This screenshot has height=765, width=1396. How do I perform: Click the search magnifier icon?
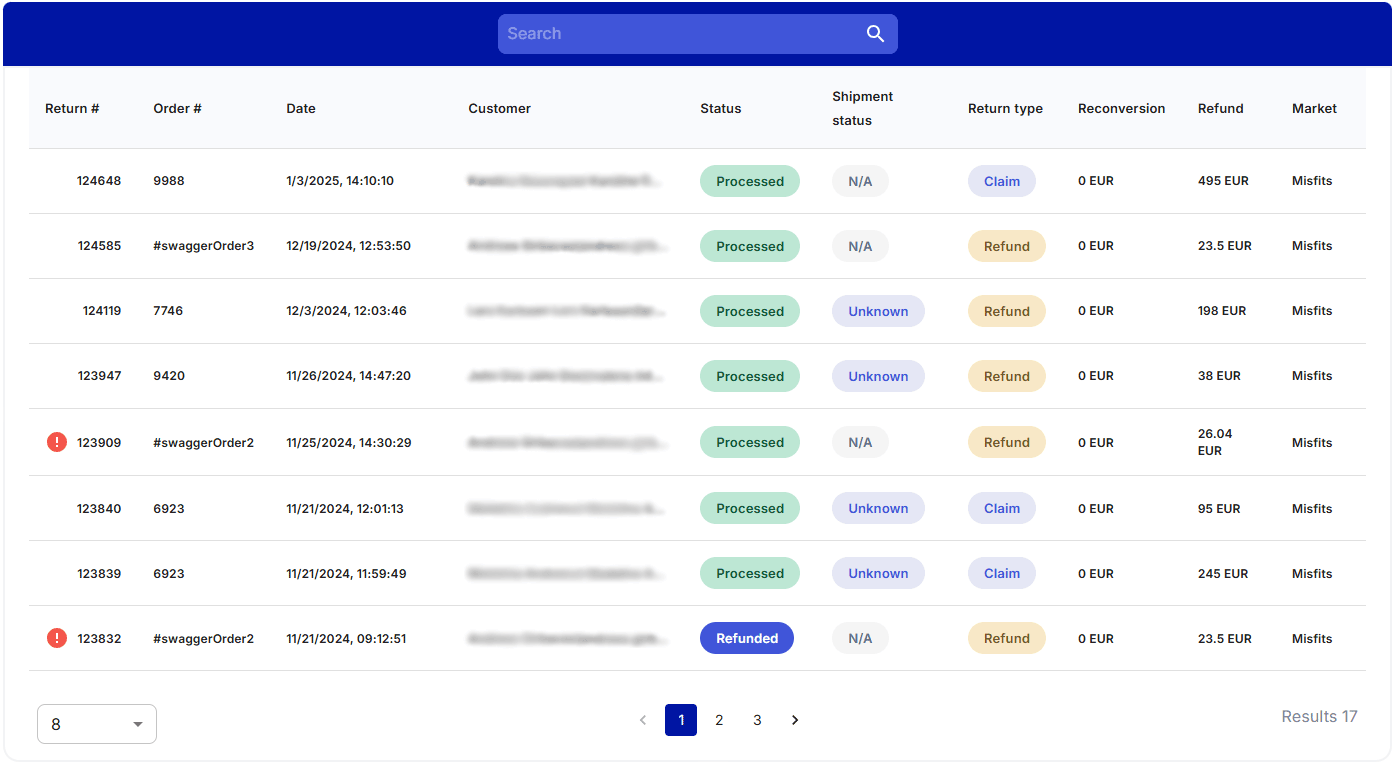[x=875, y=34]
